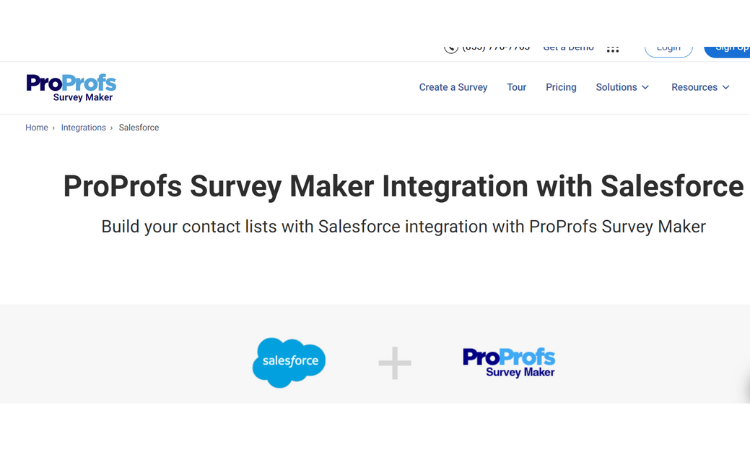This screenshot has width=750, height=450.
Task: Open the Tour page
Action: [517, 88]
